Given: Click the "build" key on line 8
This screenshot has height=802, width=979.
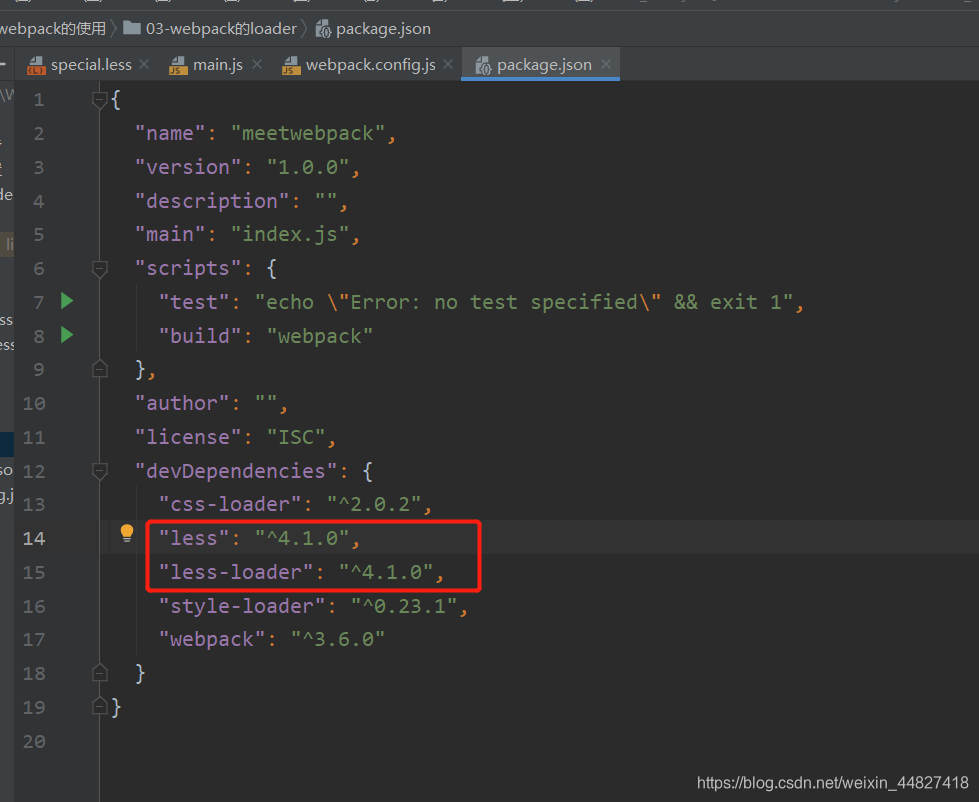Looking at the screenshot, I should click(x=200, y=336).
